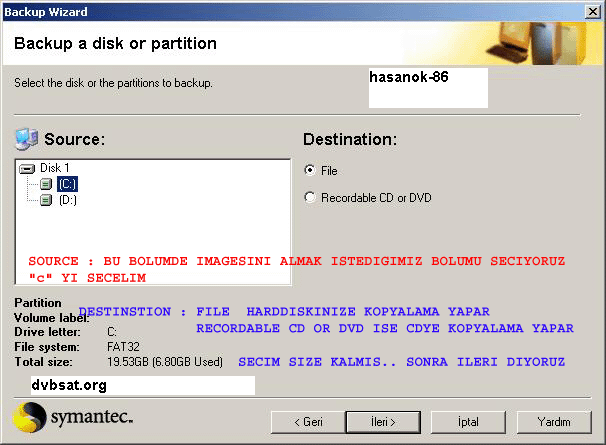Close the Backup Wizard window
Image resolution: width=606 pixels, height=445 pixels.
point(592,12)
